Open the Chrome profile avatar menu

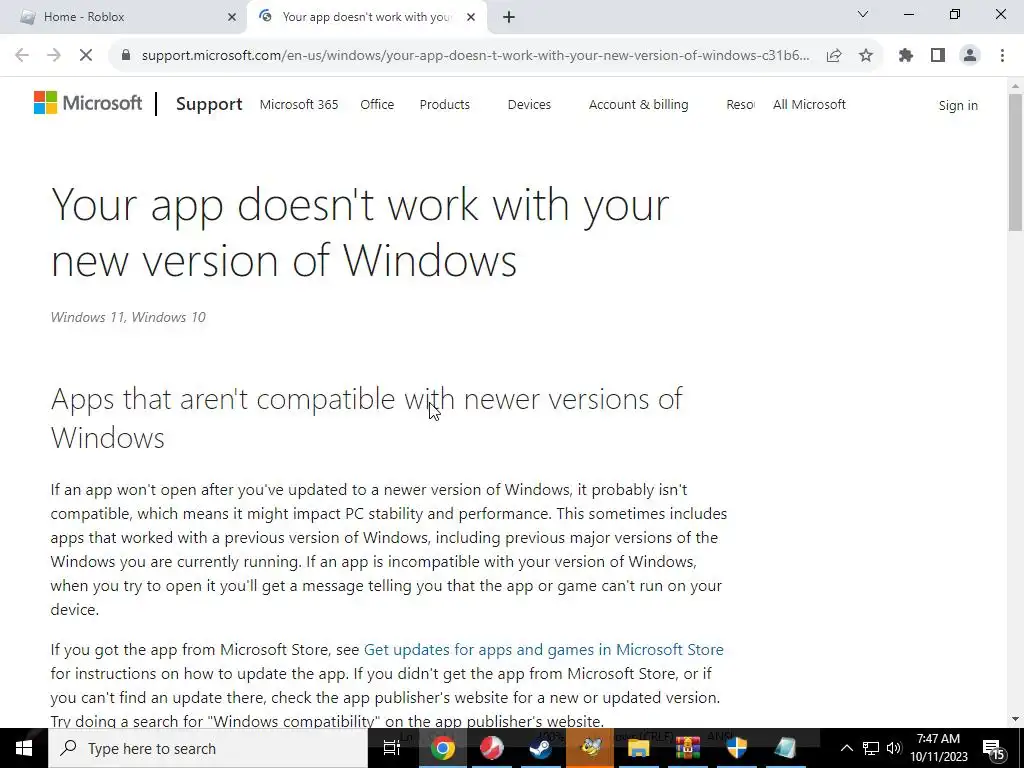coord(970,56)
